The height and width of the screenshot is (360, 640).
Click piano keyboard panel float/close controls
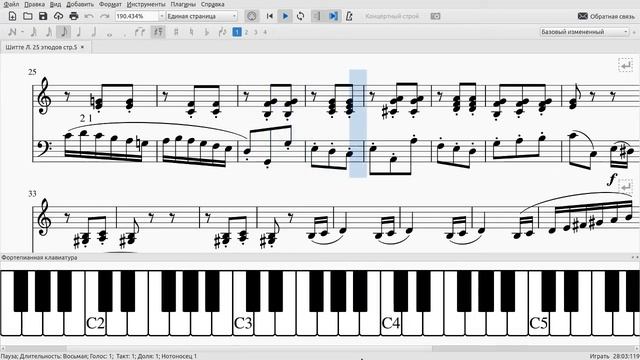pyautogui.click(x=635, y=258)
